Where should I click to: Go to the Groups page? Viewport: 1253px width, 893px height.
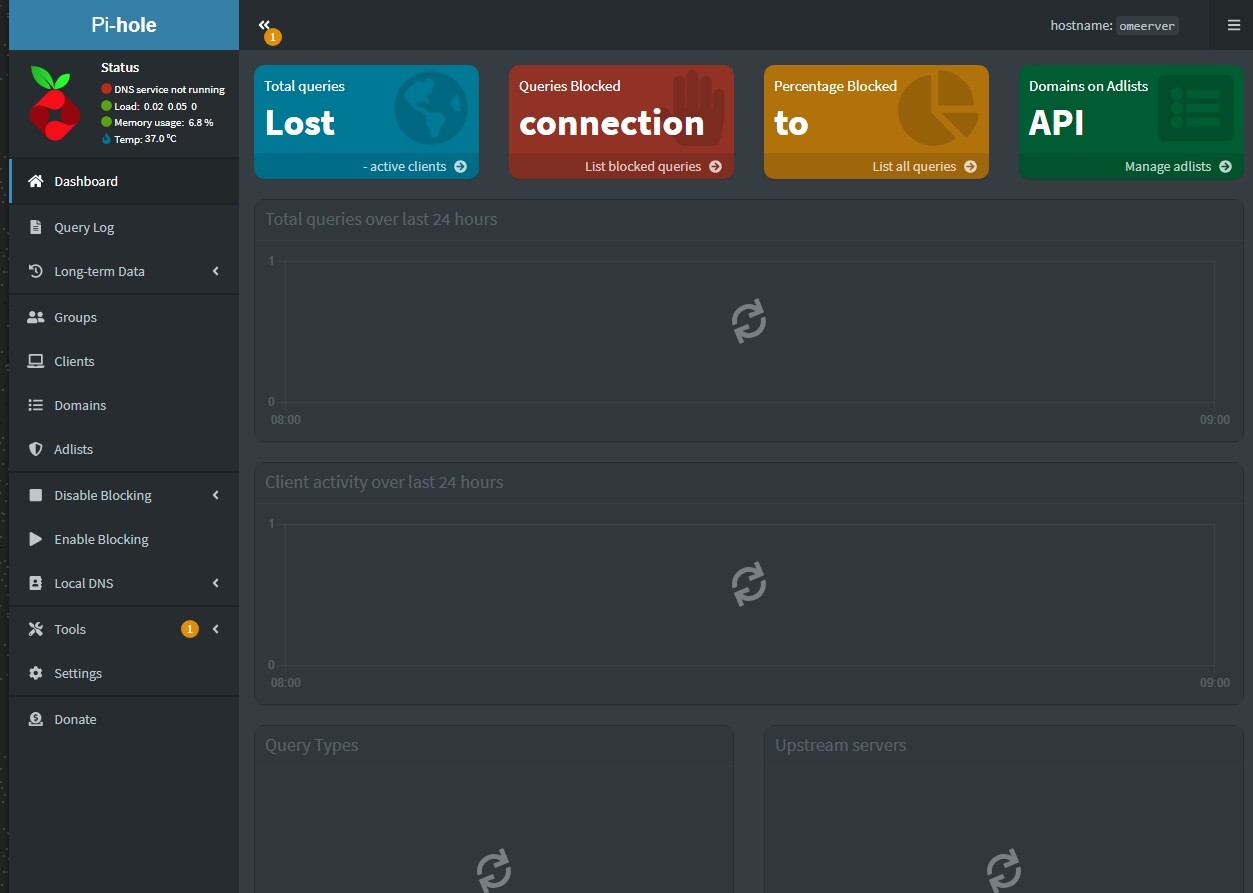[x=124, y=317]
